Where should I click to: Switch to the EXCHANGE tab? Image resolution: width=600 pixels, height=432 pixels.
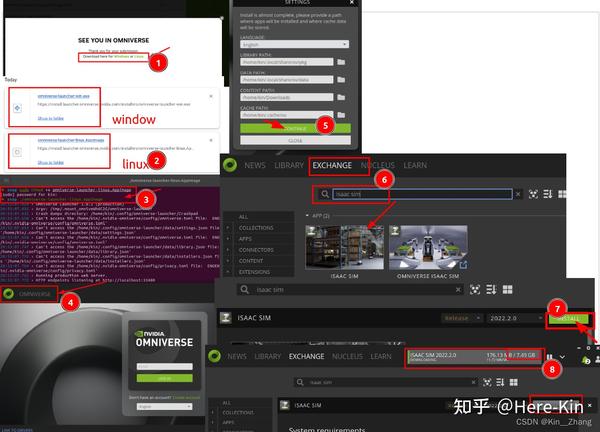pyautogui.click(x=332, y=165)
